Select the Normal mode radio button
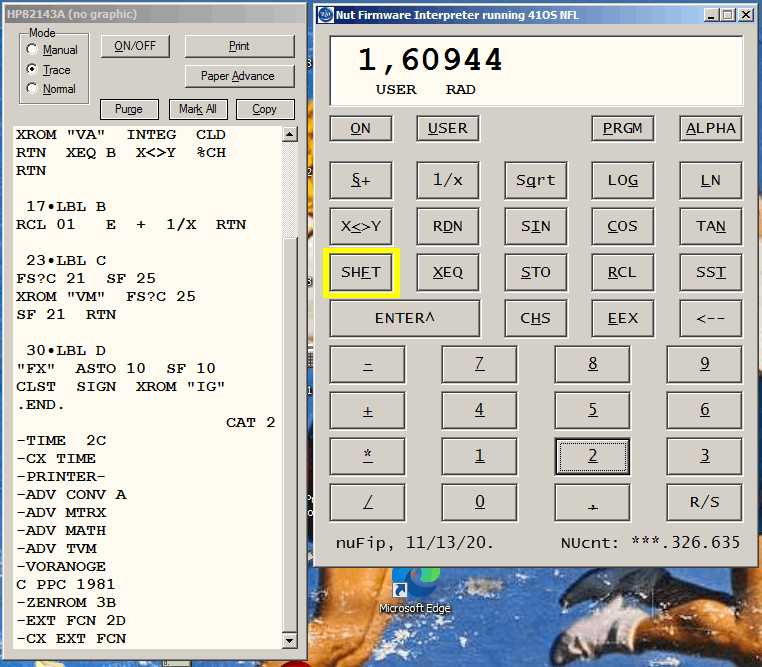This screenshot has width=762, height=667. coord(32,89)
